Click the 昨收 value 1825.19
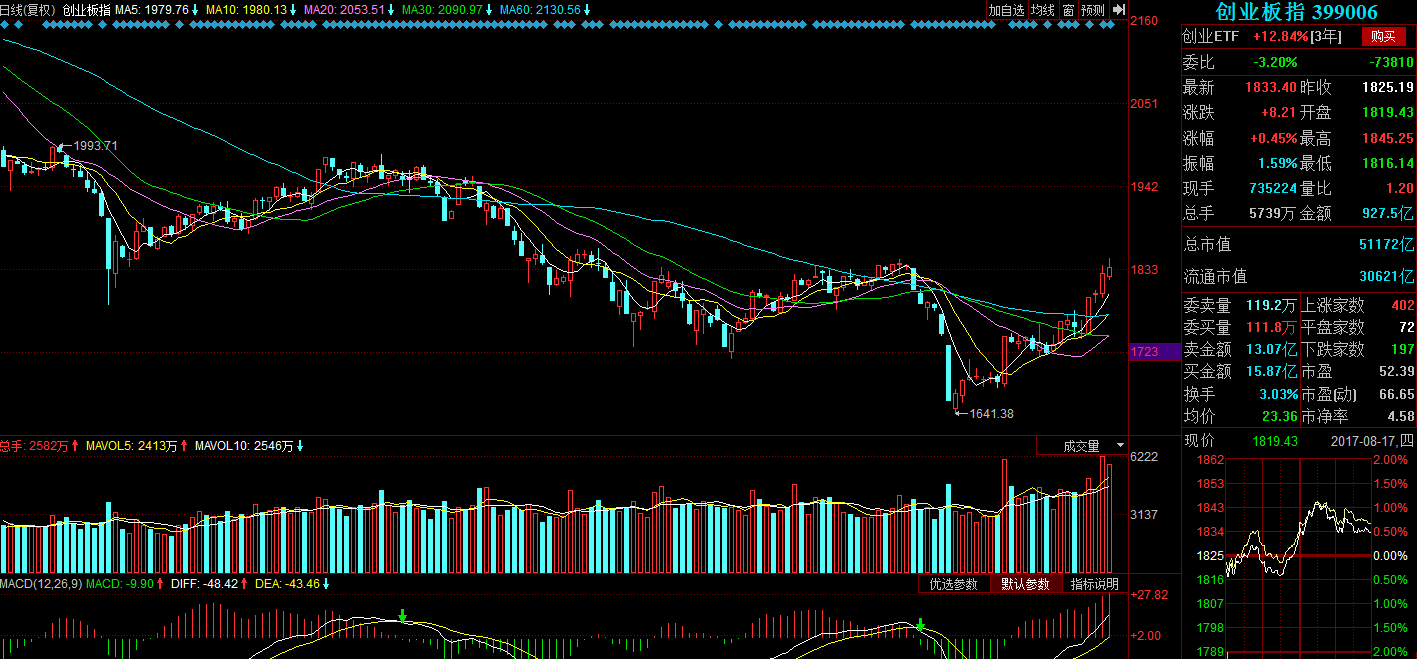1417x659 pixels. 1388,87
